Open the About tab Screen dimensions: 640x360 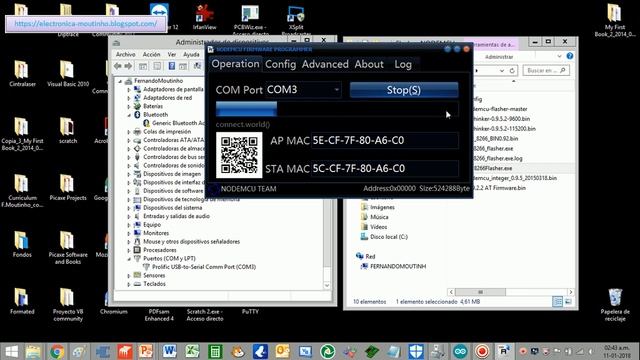coord(369,64)
